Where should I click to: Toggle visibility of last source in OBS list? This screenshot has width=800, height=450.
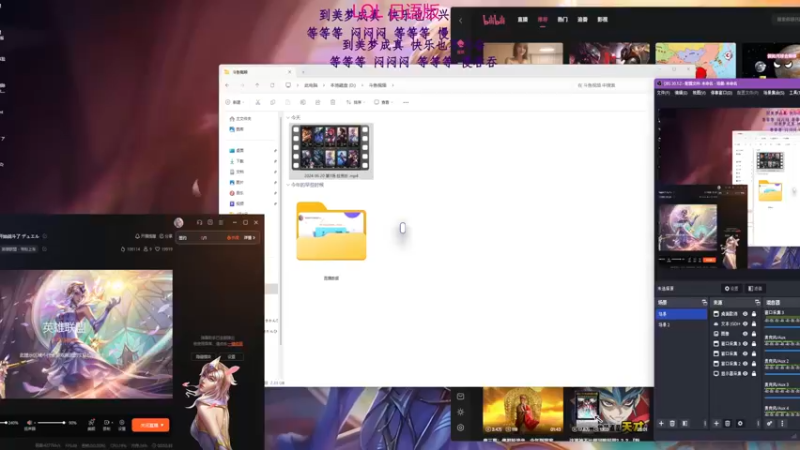click(745, 373)
